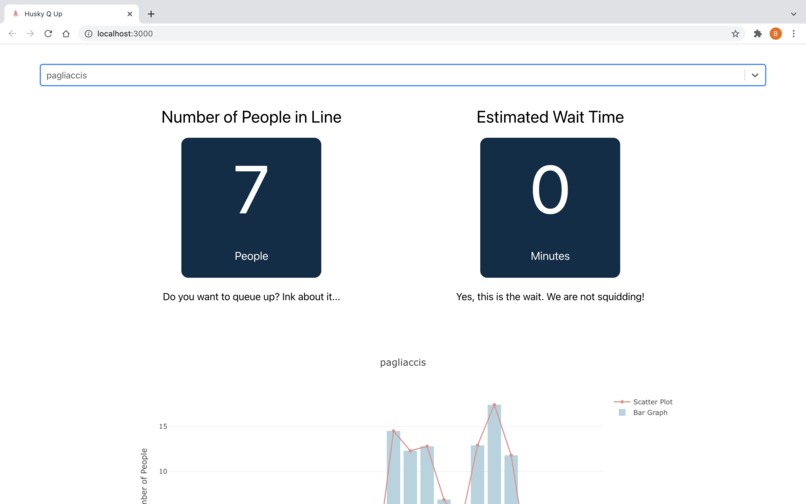Toggle the Scatter Plot legend entry

click(x=643, y=402)
